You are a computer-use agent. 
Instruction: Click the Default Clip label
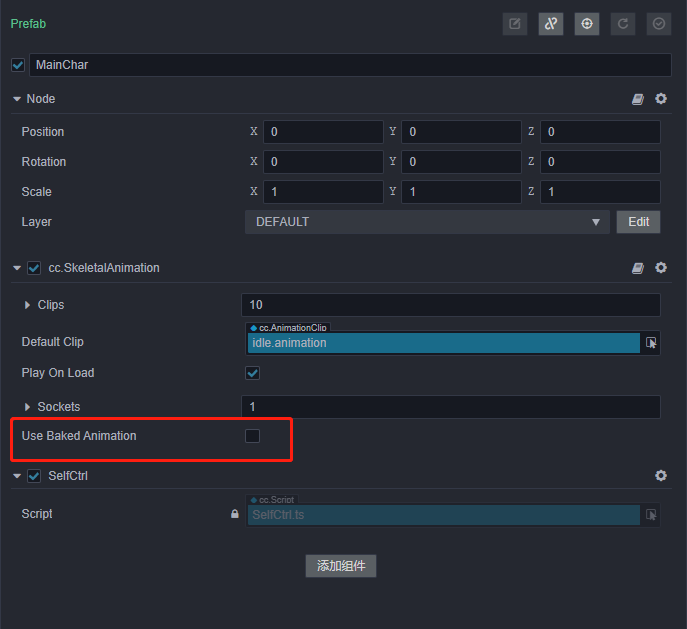coord(53,342)
